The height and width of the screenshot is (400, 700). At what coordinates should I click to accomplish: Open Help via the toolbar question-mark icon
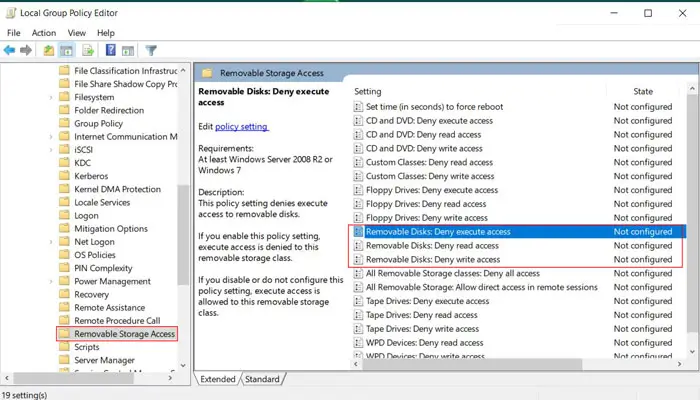tap(110, 50)
